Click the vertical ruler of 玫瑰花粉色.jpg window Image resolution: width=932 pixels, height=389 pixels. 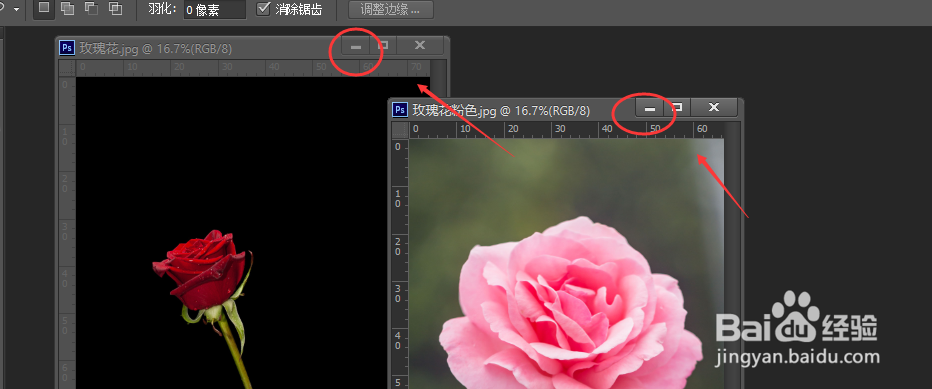click(400, 264)
